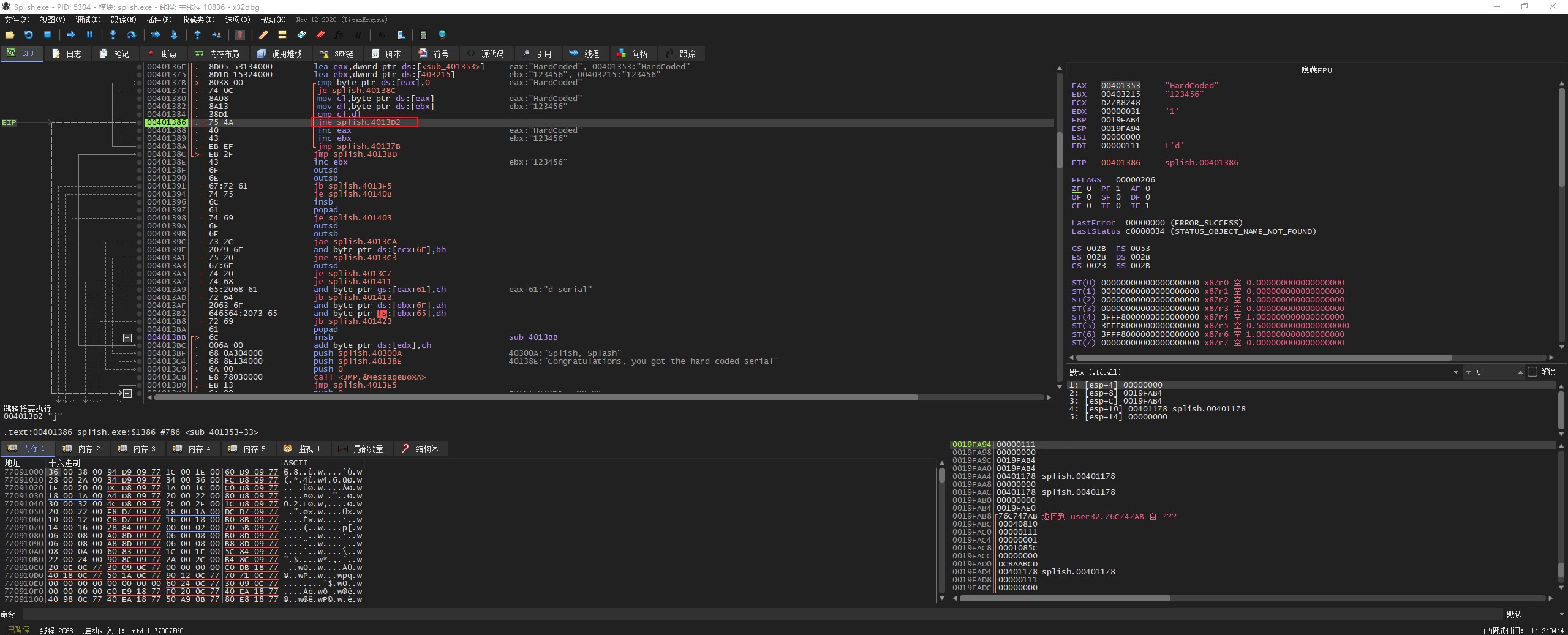Pause execution with the pause icon
Image resolution: width=1568 pixels, height=635 pixels.
click(89, 35)
